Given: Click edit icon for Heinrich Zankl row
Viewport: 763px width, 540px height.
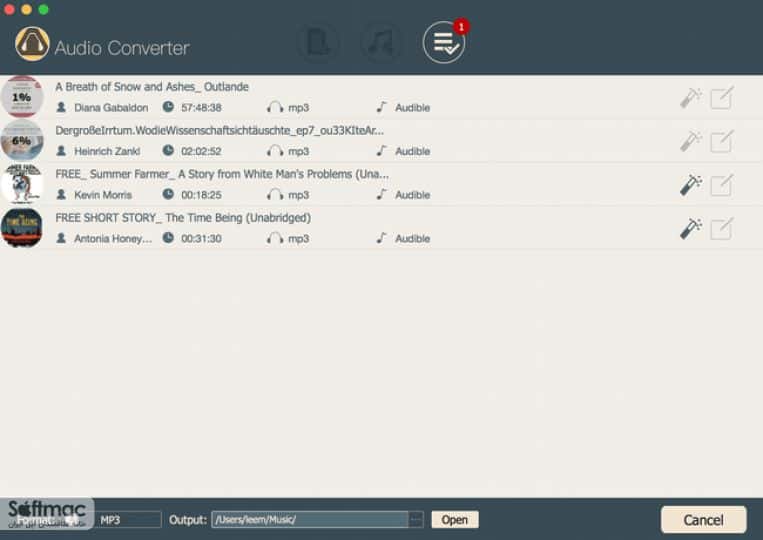Looking at the screenshot, I should [x=722, y=142].
